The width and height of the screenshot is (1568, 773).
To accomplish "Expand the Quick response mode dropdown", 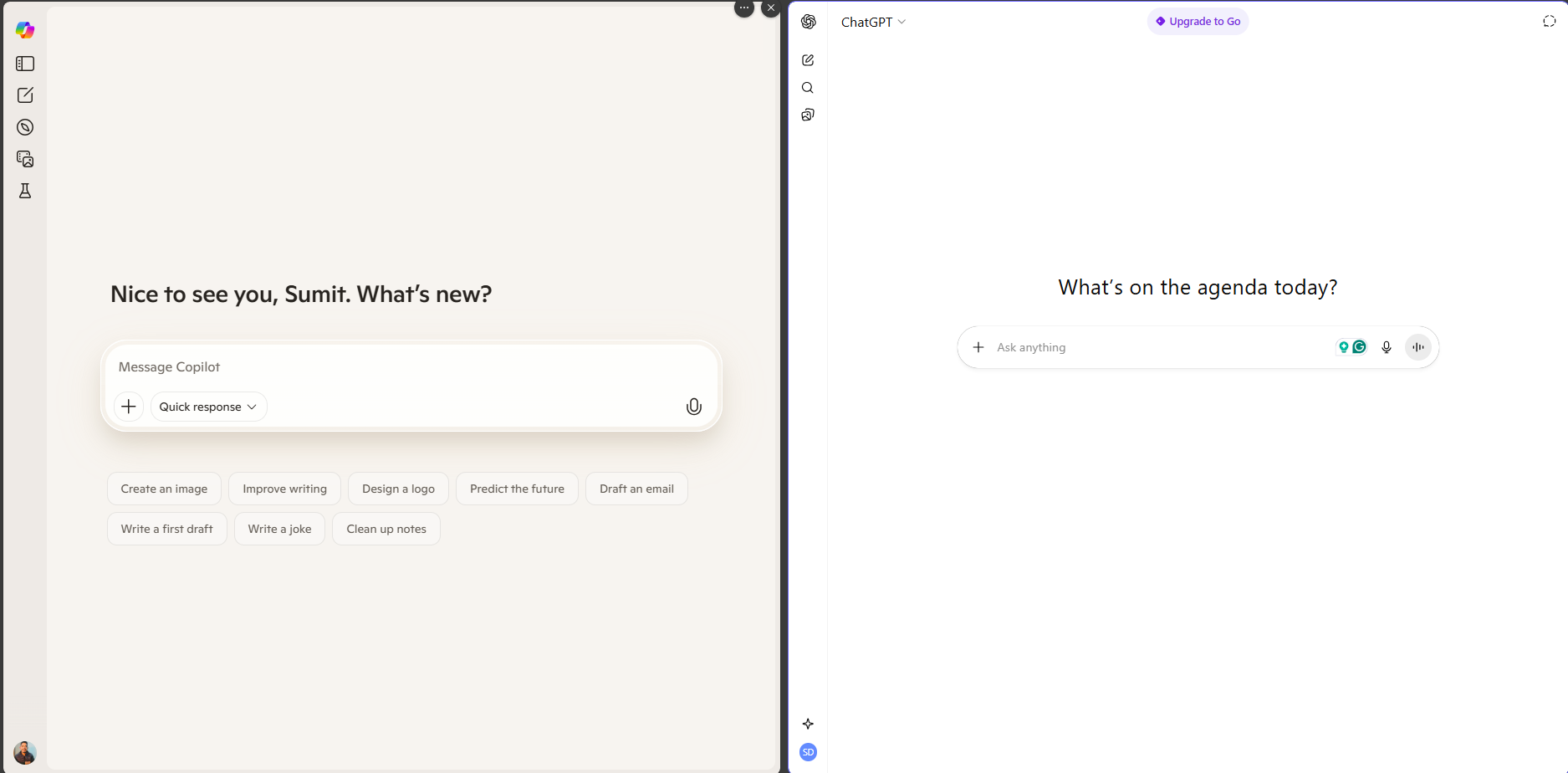I will point(208,407).
